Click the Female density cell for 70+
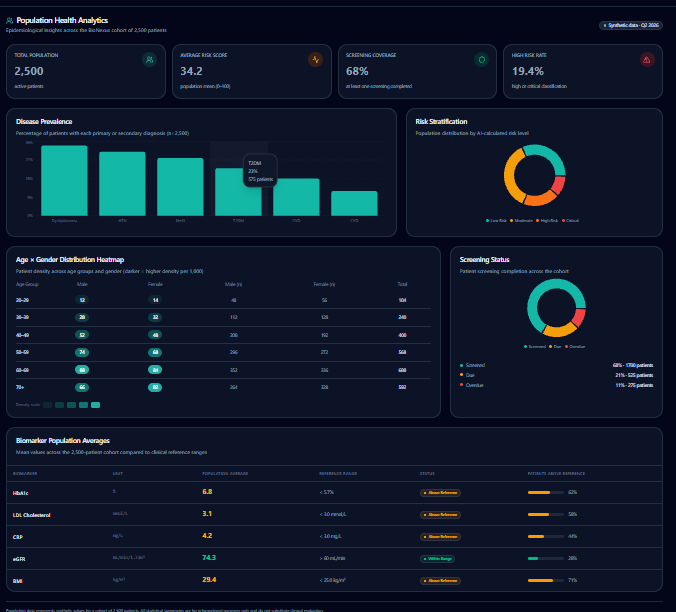This screenshot has width=676, height=612. pos(155,387)
